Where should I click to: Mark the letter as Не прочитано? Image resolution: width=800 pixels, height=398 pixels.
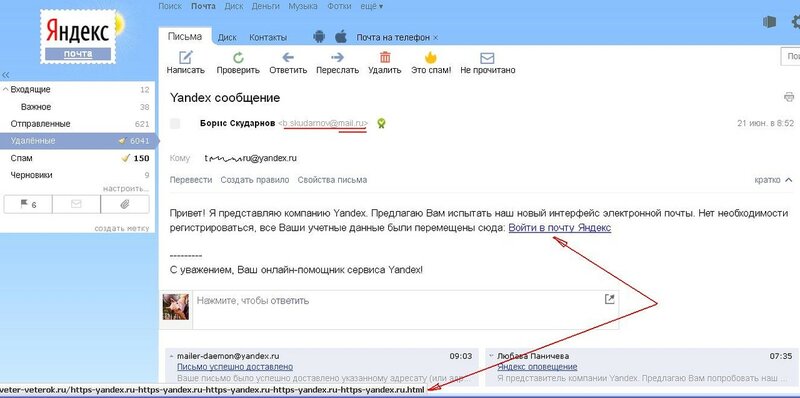pyautogui.click(x=487, y=58)
